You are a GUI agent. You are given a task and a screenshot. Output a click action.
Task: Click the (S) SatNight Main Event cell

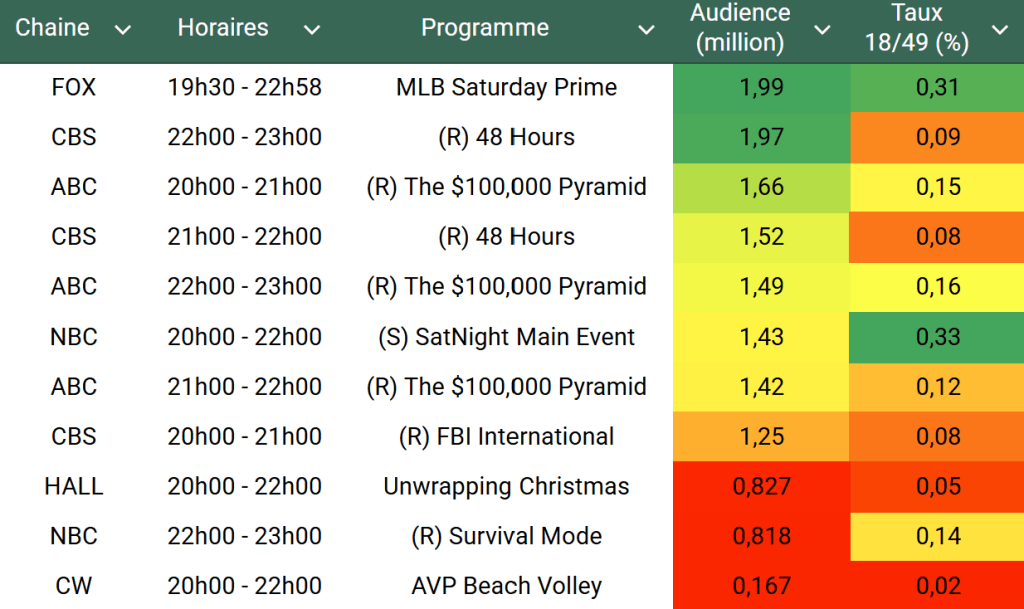pyautogui.click(x=506, y=337)
